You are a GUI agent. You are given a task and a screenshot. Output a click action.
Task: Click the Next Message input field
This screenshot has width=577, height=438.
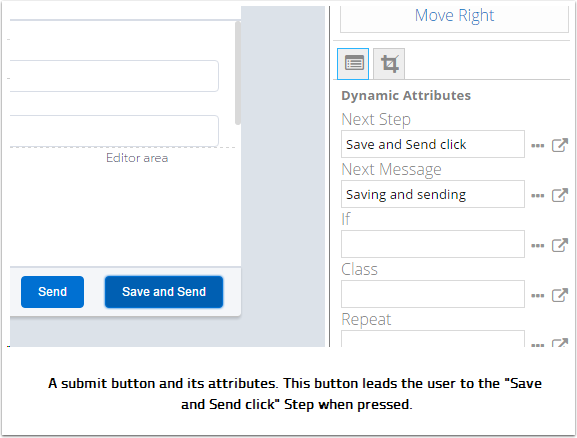click(433, 194)
